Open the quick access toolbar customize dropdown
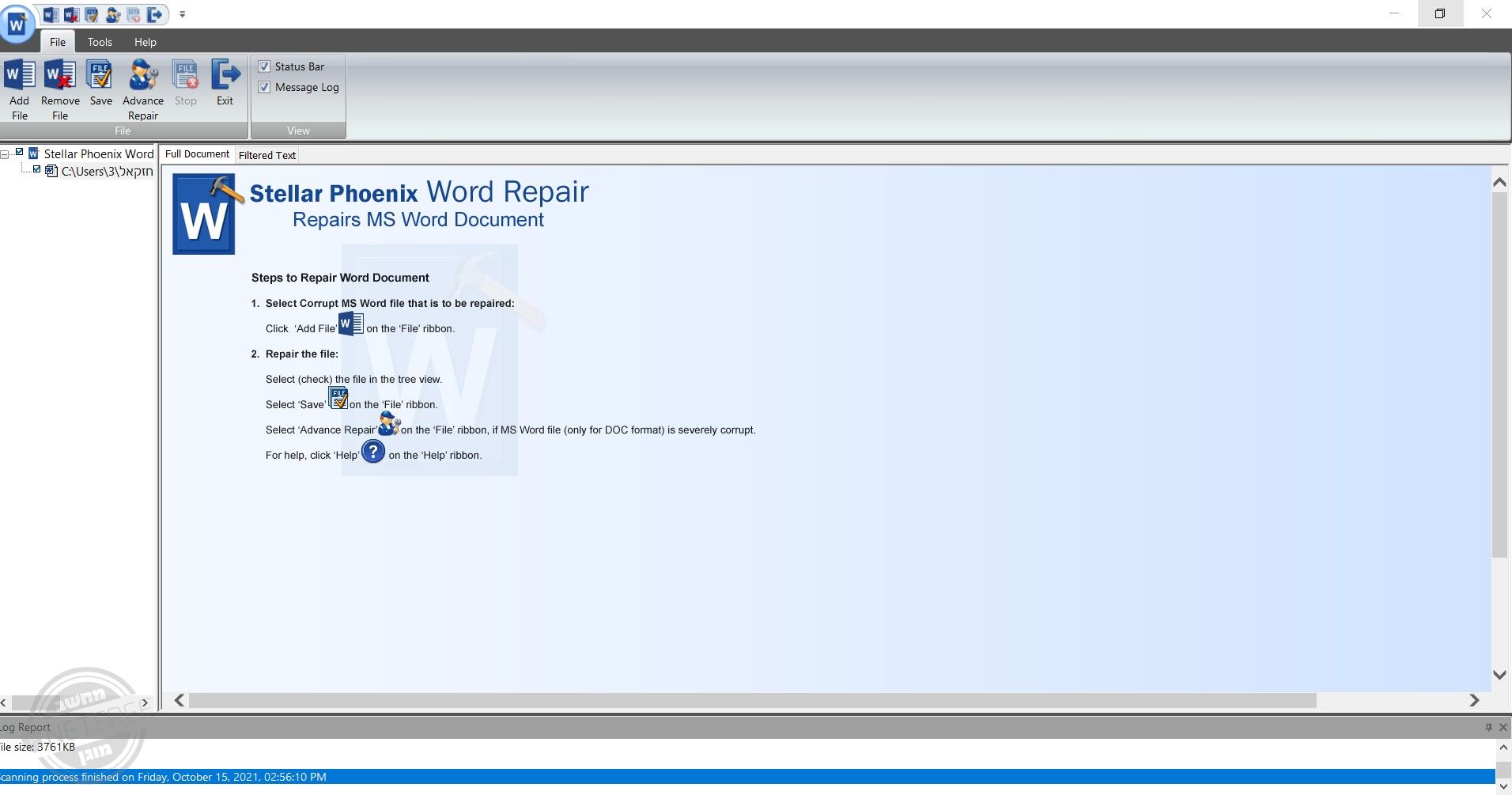 (183, 14)
